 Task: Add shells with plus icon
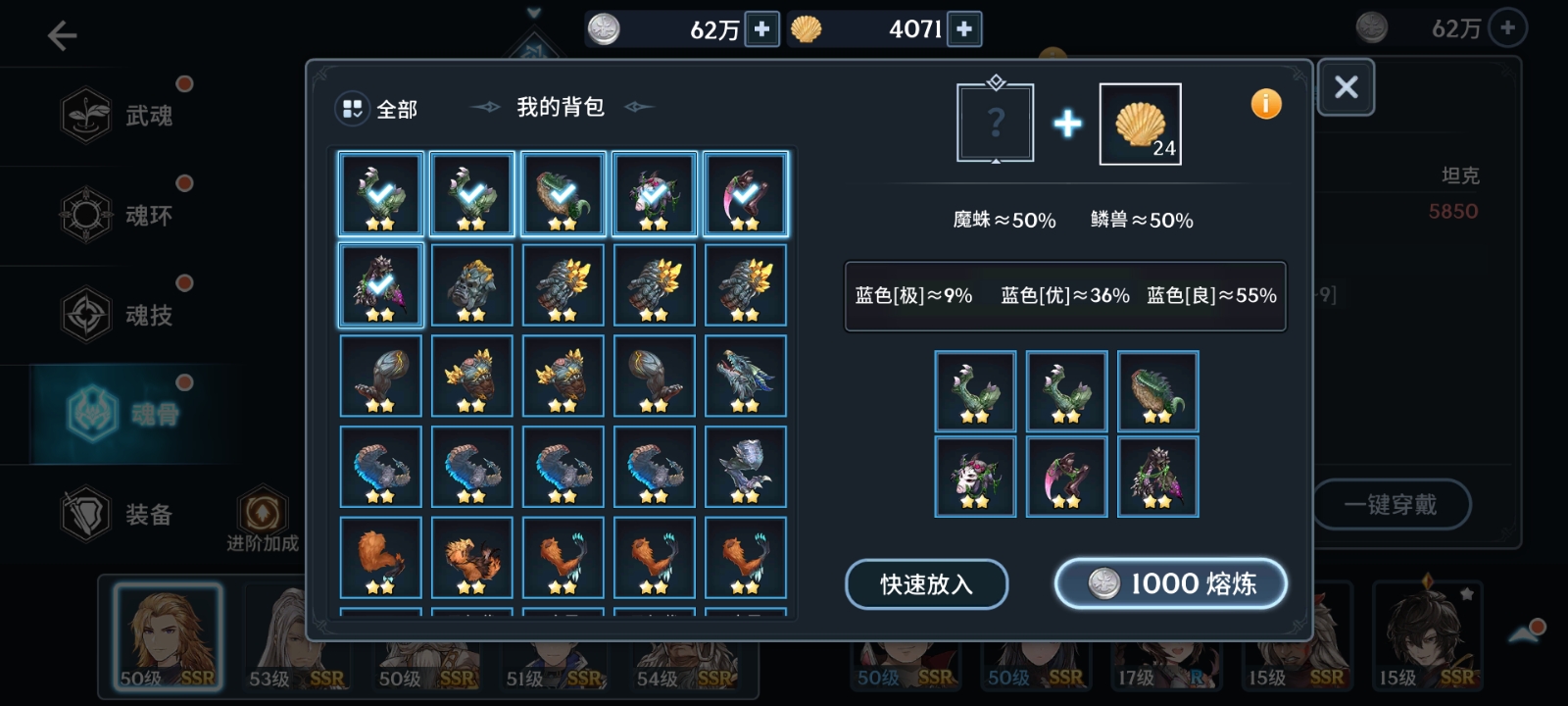click(x=964, y=29)
